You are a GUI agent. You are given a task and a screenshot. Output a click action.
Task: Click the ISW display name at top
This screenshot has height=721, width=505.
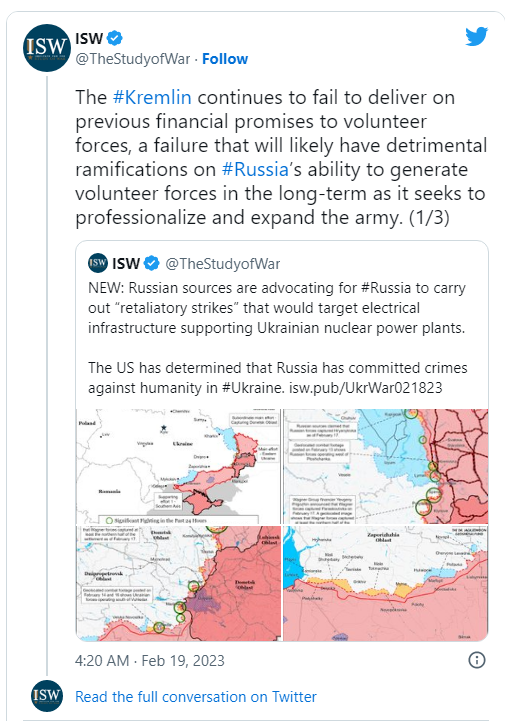pyautogui.click(x=89, y=38)
